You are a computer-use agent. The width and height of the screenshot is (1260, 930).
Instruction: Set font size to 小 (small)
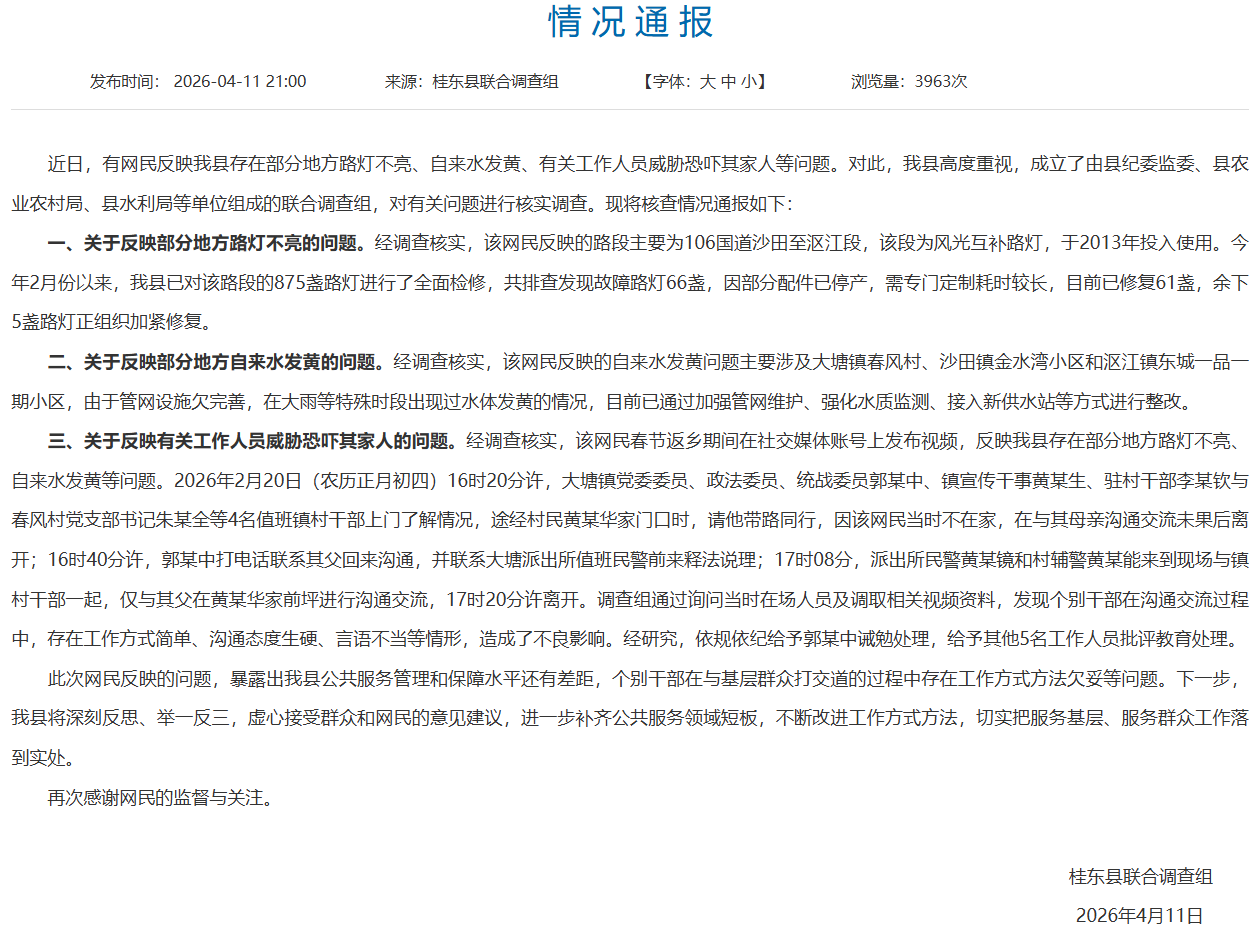coord(749,81)
